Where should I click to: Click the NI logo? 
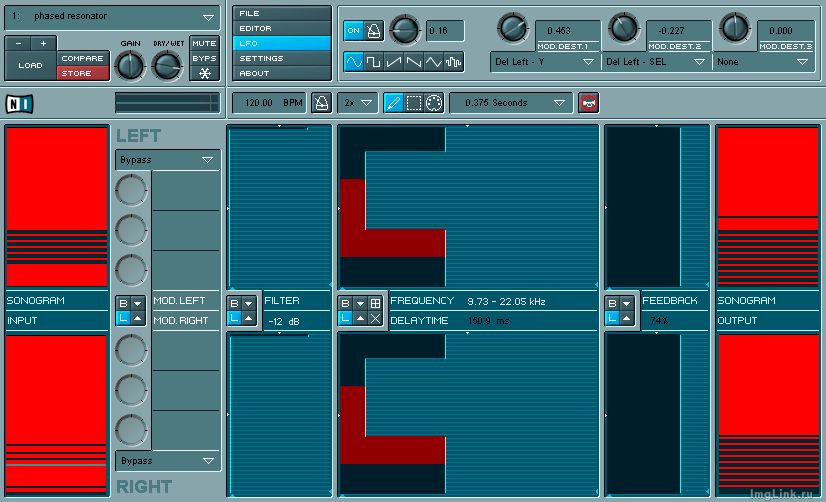coord(19,104)
